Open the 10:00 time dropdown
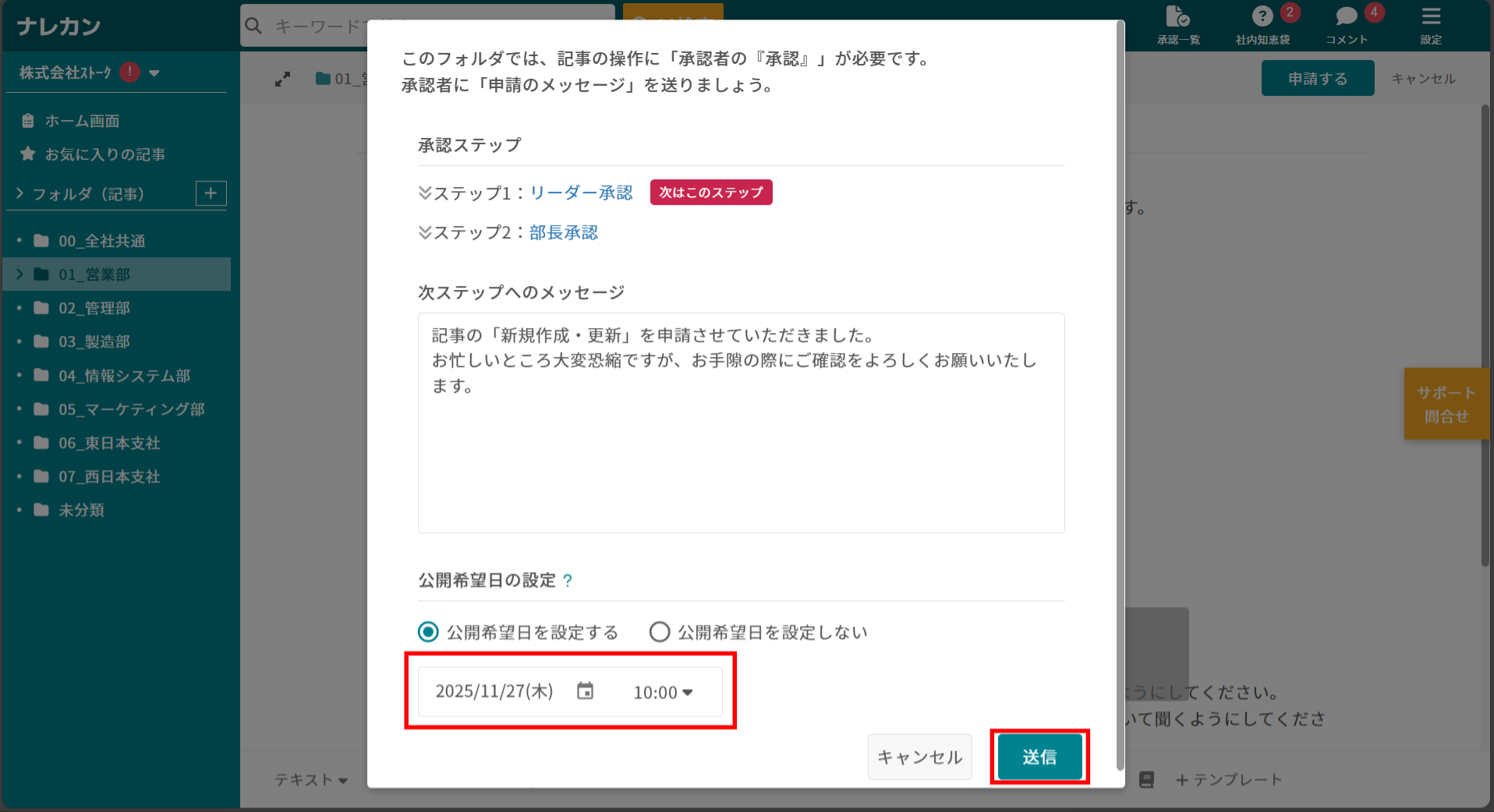The width and height of the screenshot is (1494, 812). point(663,690)
